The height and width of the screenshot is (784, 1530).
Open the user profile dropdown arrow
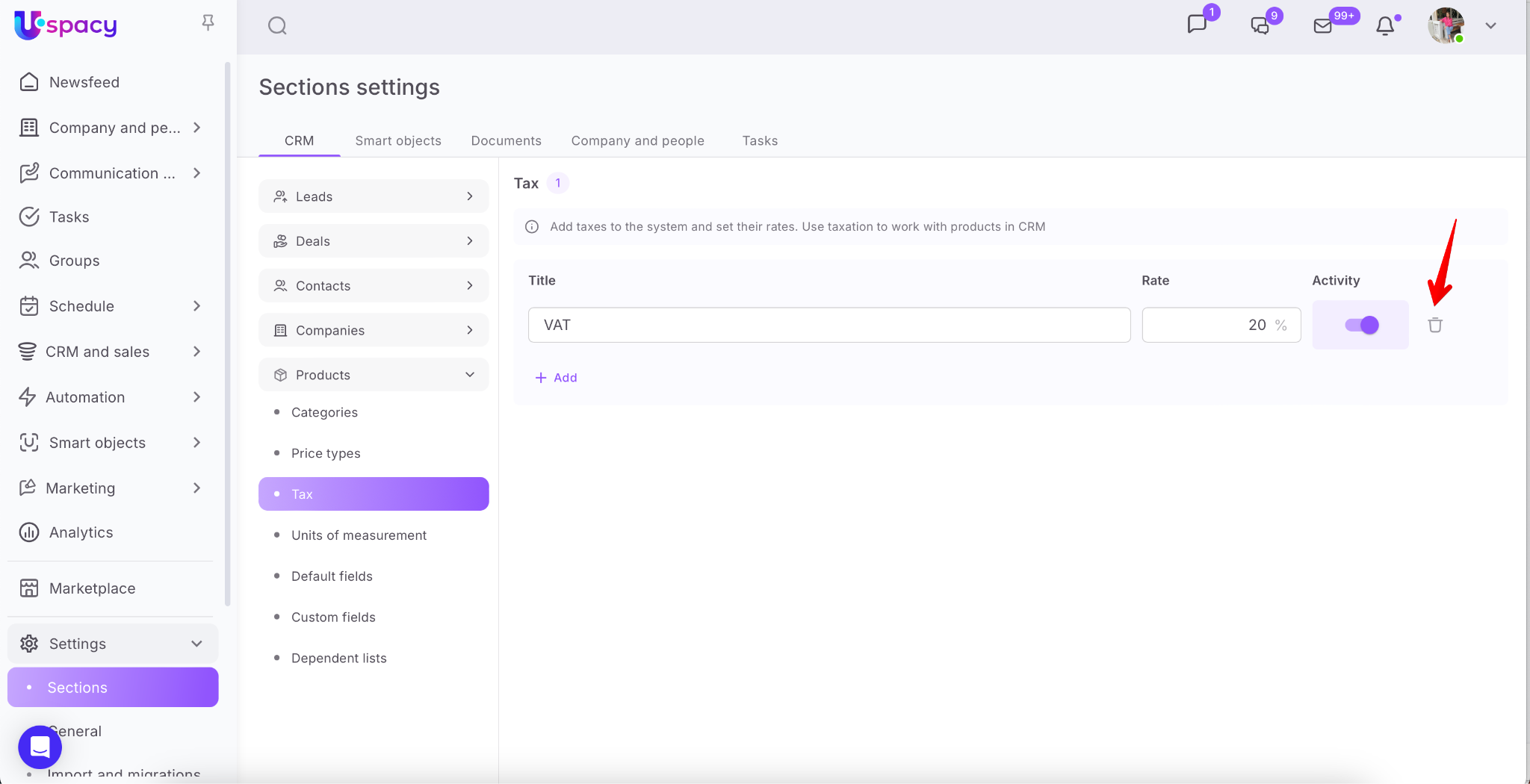point(1490,26)
